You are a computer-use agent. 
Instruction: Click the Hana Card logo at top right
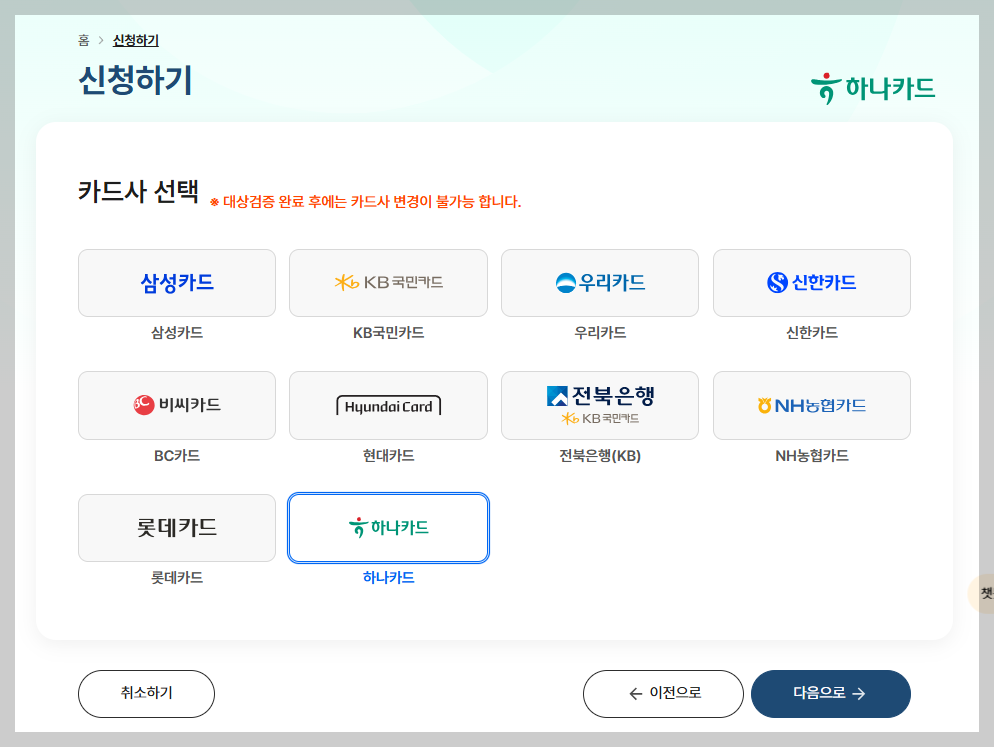coord(874,88)
